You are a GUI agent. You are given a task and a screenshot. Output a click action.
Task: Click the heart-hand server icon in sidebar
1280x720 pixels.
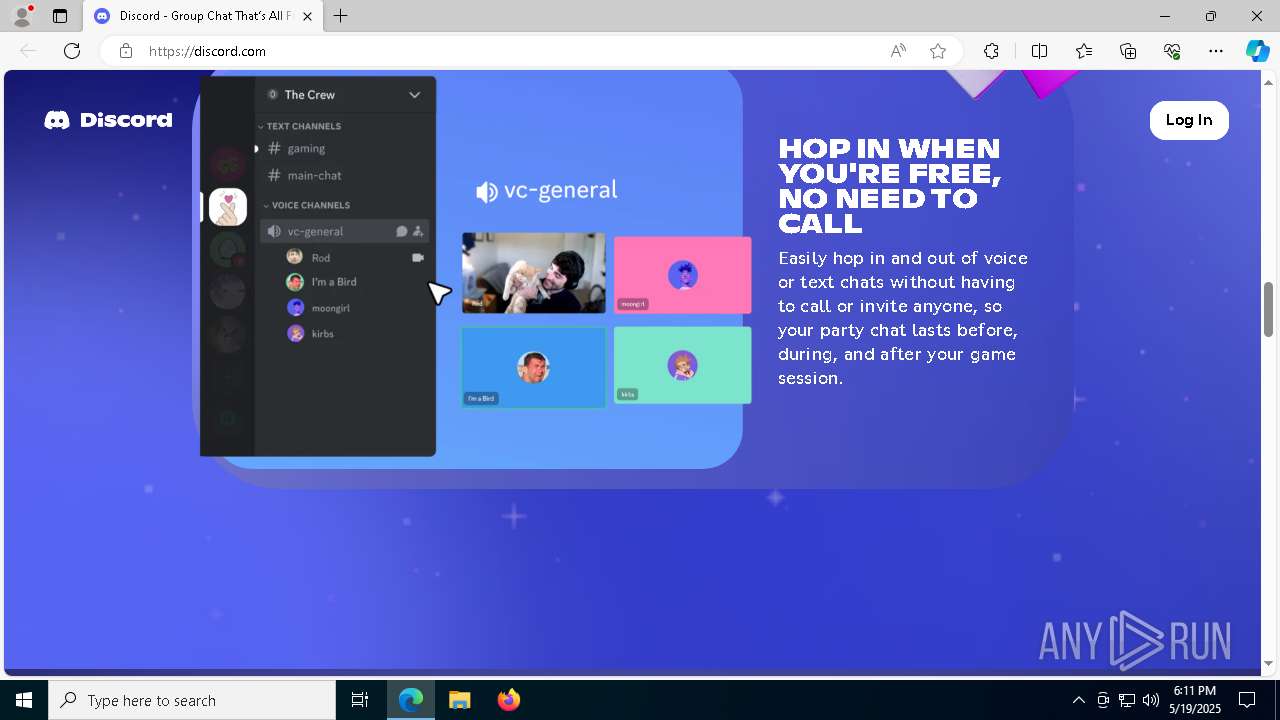pyautogui.click(x=228, y=207)
